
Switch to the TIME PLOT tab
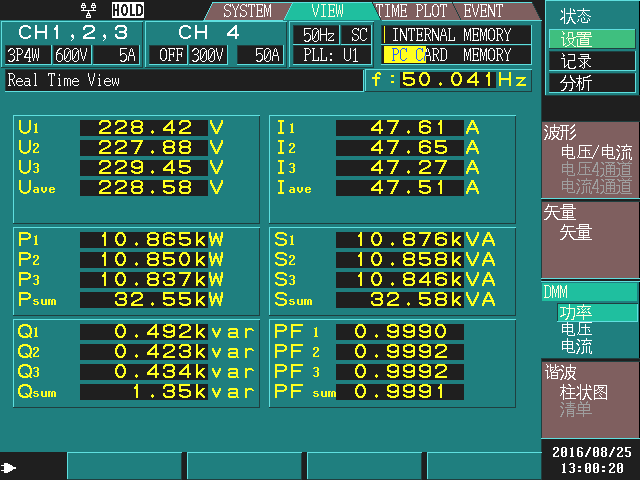(x=413, y=12)
